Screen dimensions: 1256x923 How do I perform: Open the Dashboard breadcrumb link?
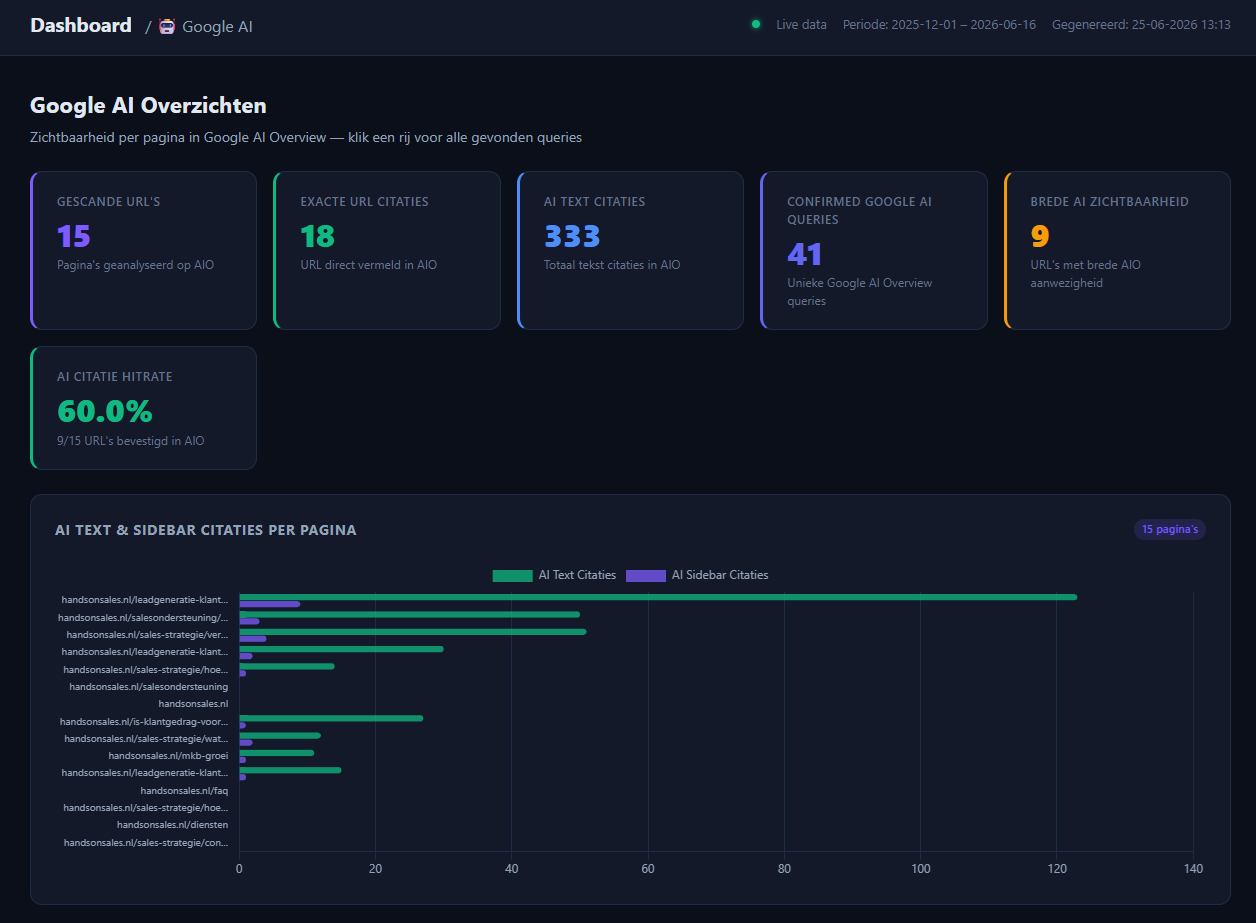click(x=81, y=25)
